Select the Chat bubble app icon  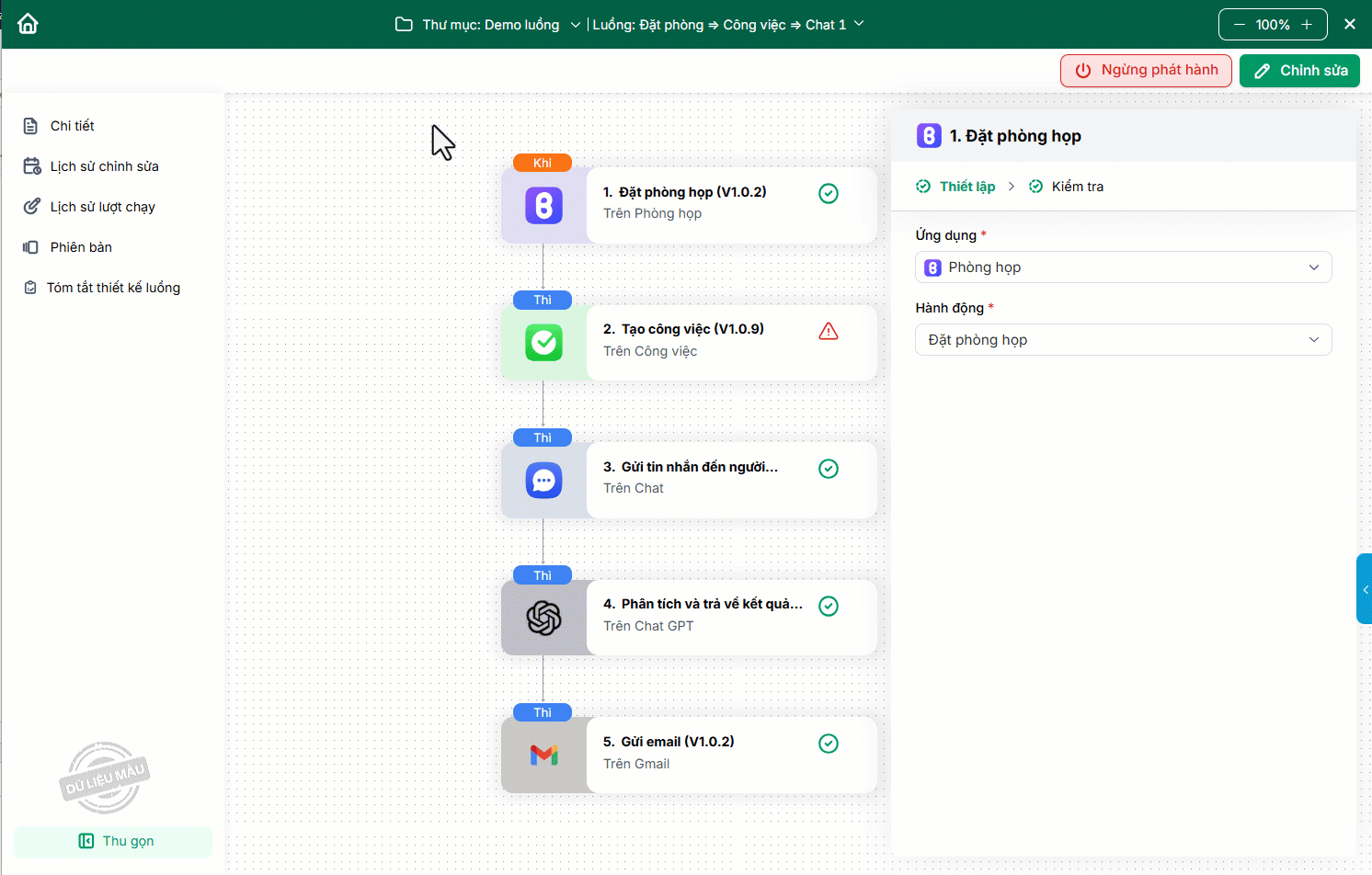[x=543, y=480]
